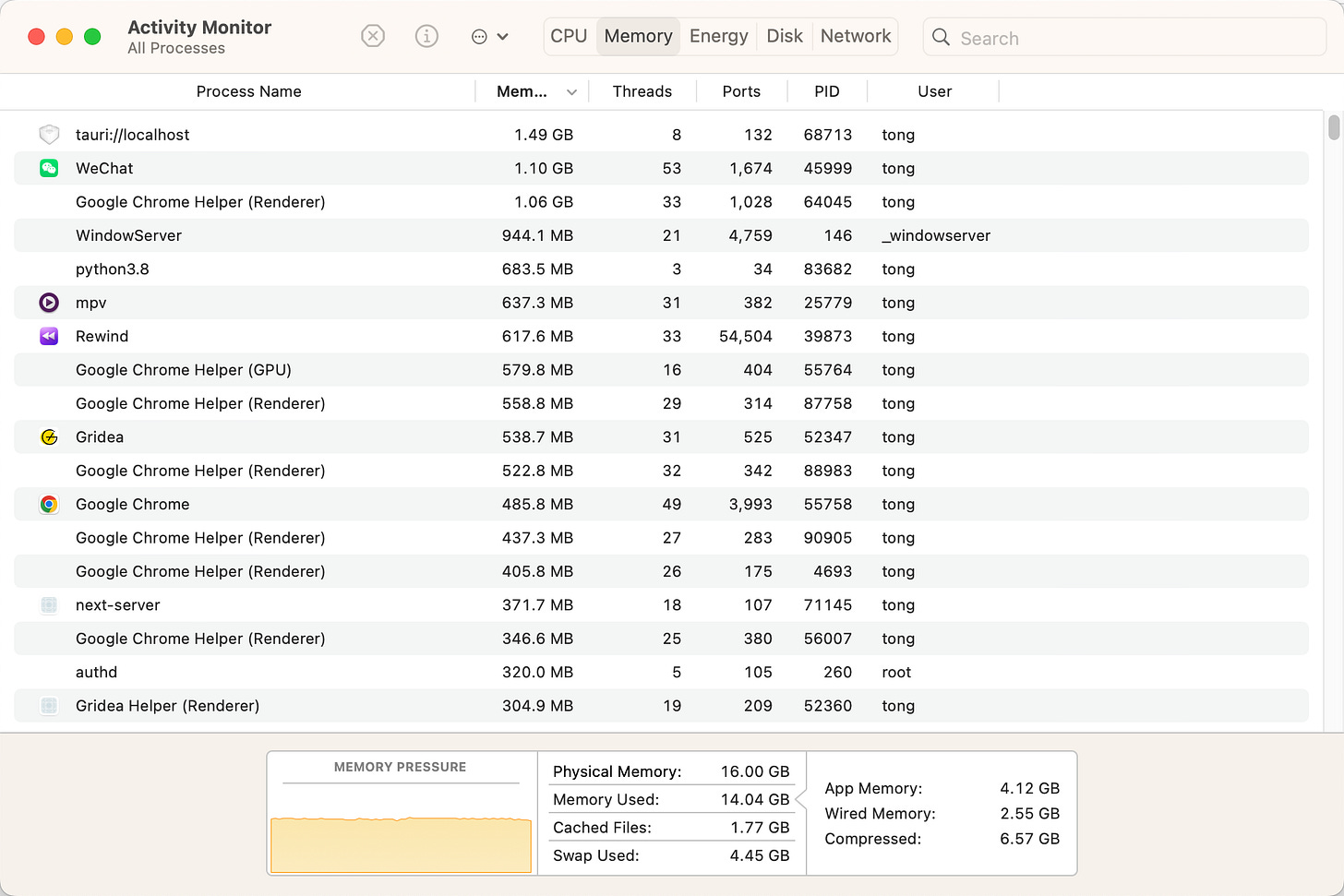Image resolution: width=1344 pixels, height=896 pixels.
Task: Sort by Ports column header
Action: coord(741,91)
